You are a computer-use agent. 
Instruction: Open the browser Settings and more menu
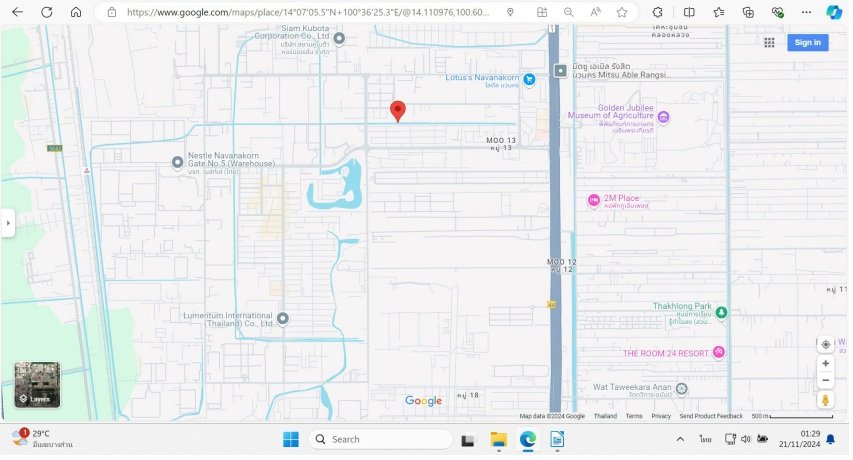806,12
